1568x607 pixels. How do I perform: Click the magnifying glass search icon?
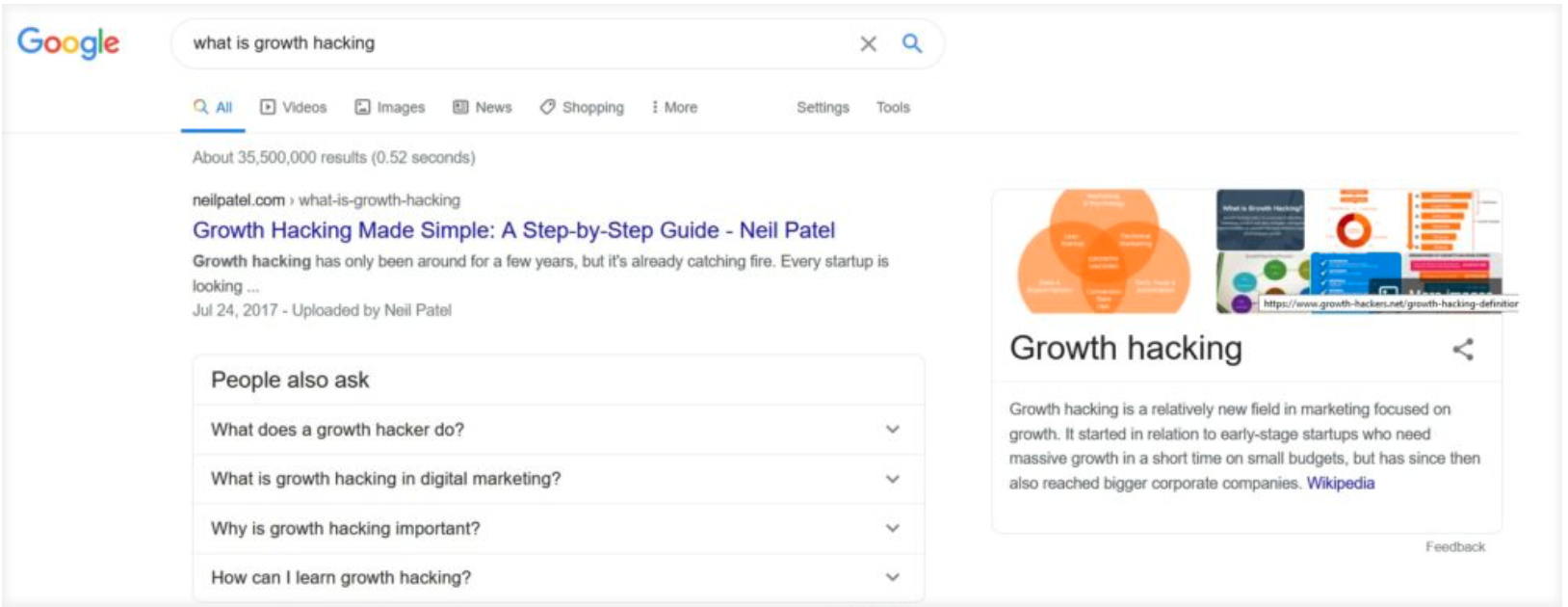click(909, 43)
